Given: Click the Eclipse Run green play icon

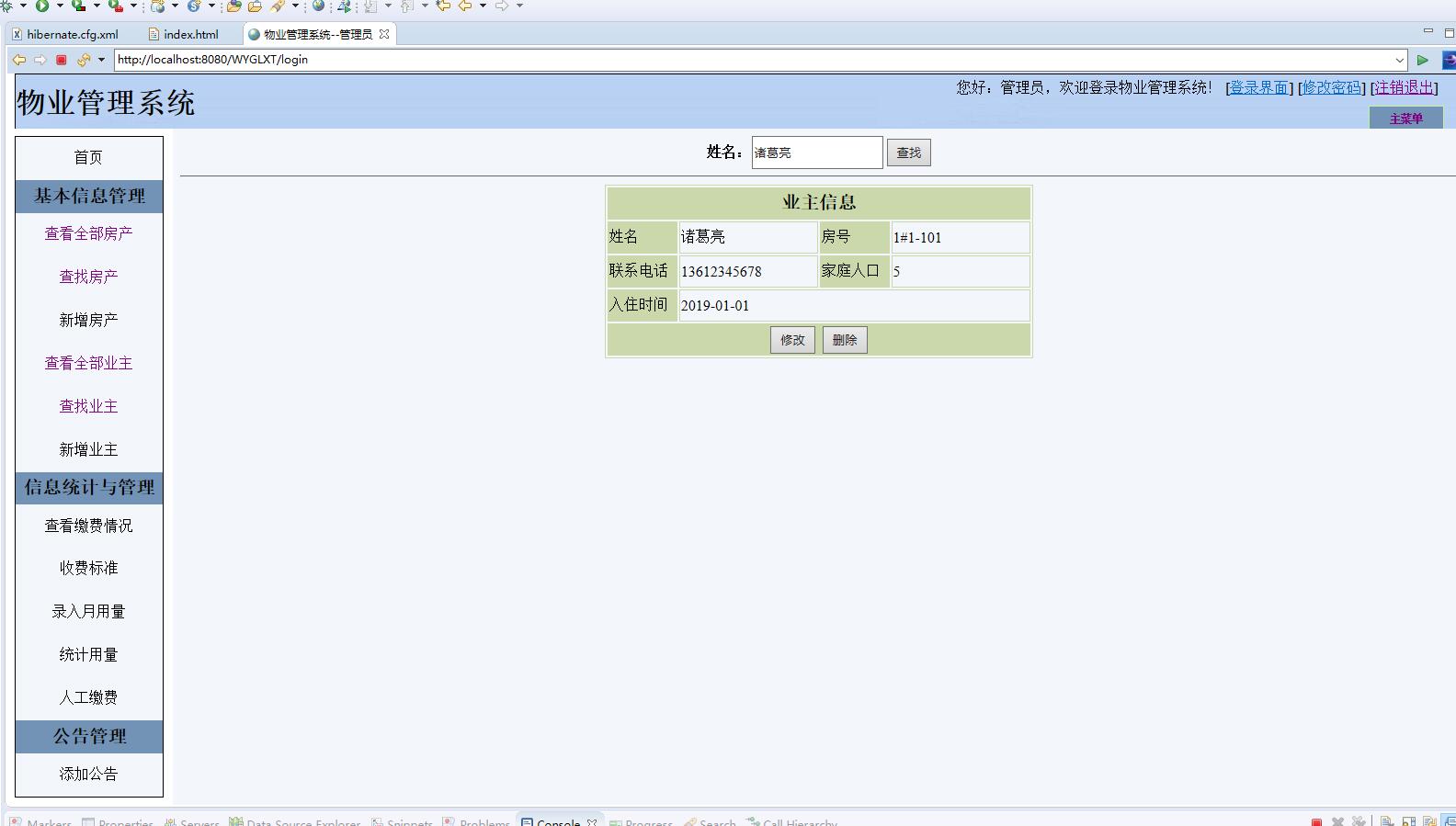Looking at the screenshot, I should [x=42, y=6].
